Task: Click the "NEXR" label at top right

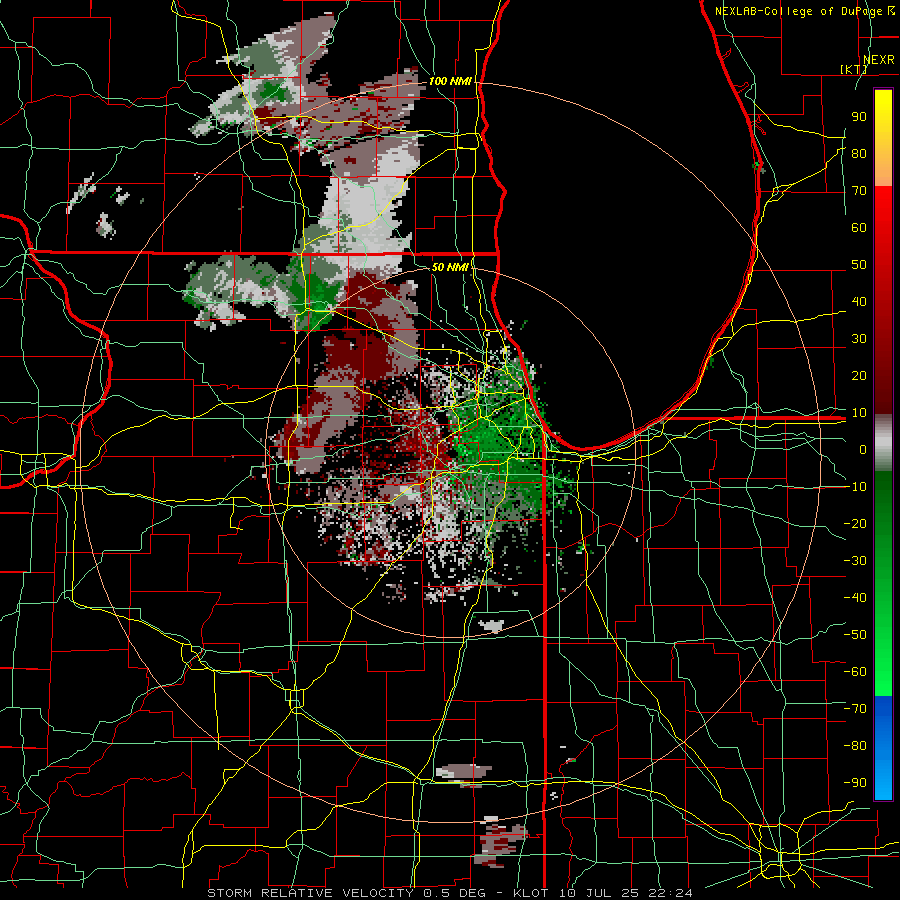Action: click(x=879, y=60)
